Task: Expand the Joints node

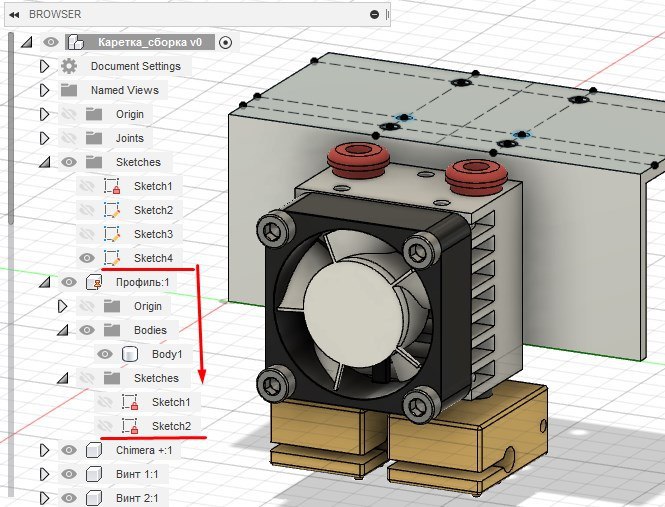Action: pos(45,138)
